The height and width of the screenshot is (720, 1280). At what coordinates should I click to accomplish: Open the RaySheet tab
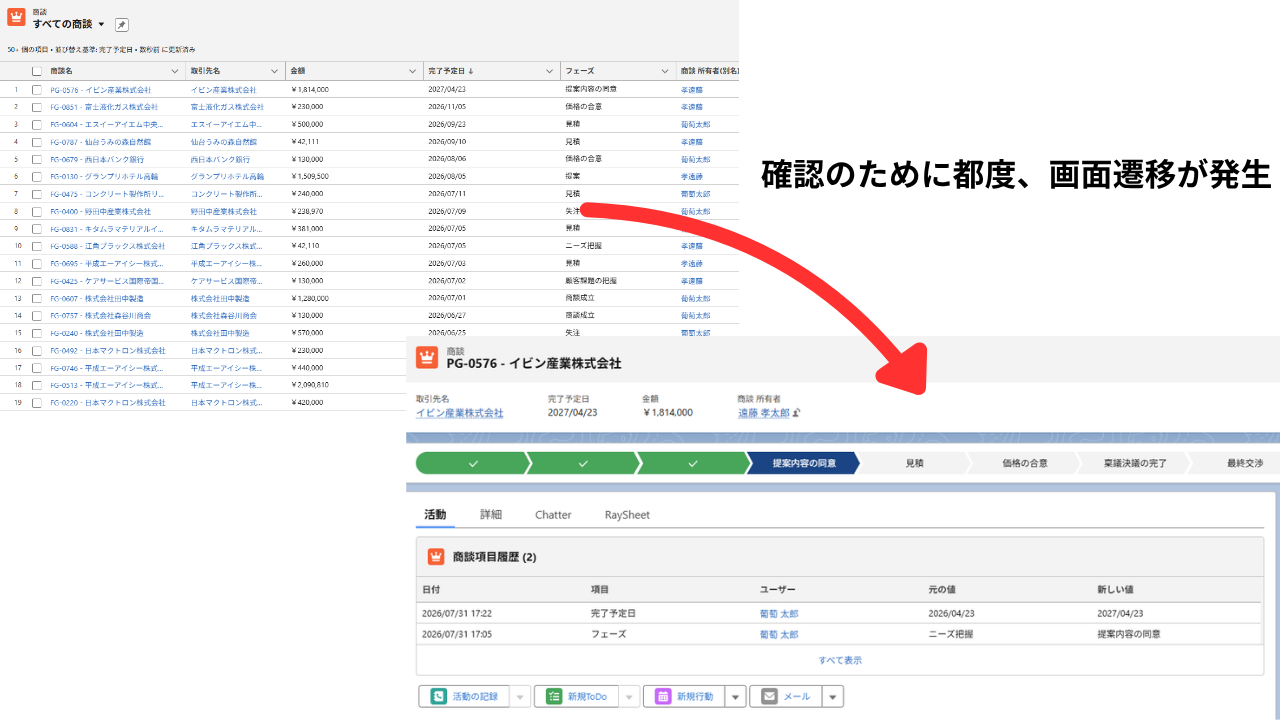click(x=627, y=515)
